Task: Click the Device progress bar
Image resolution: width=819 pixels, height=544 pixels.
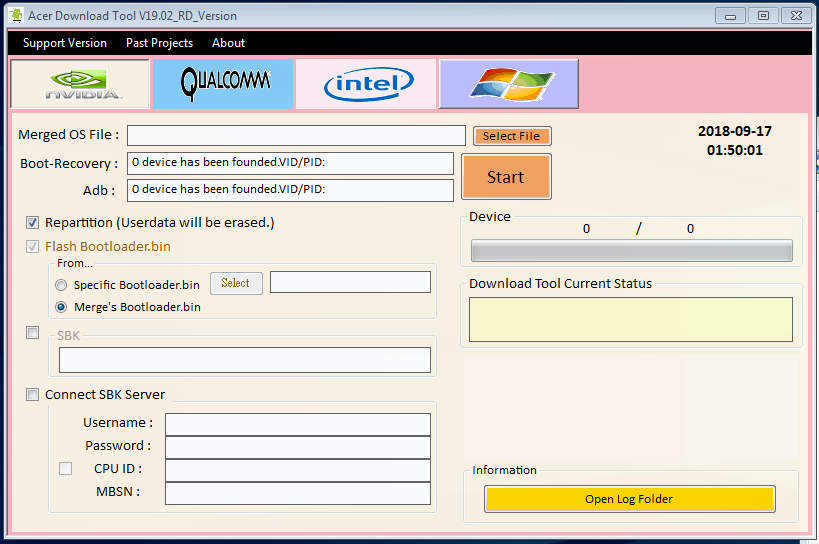Action: tap(631, 251)
